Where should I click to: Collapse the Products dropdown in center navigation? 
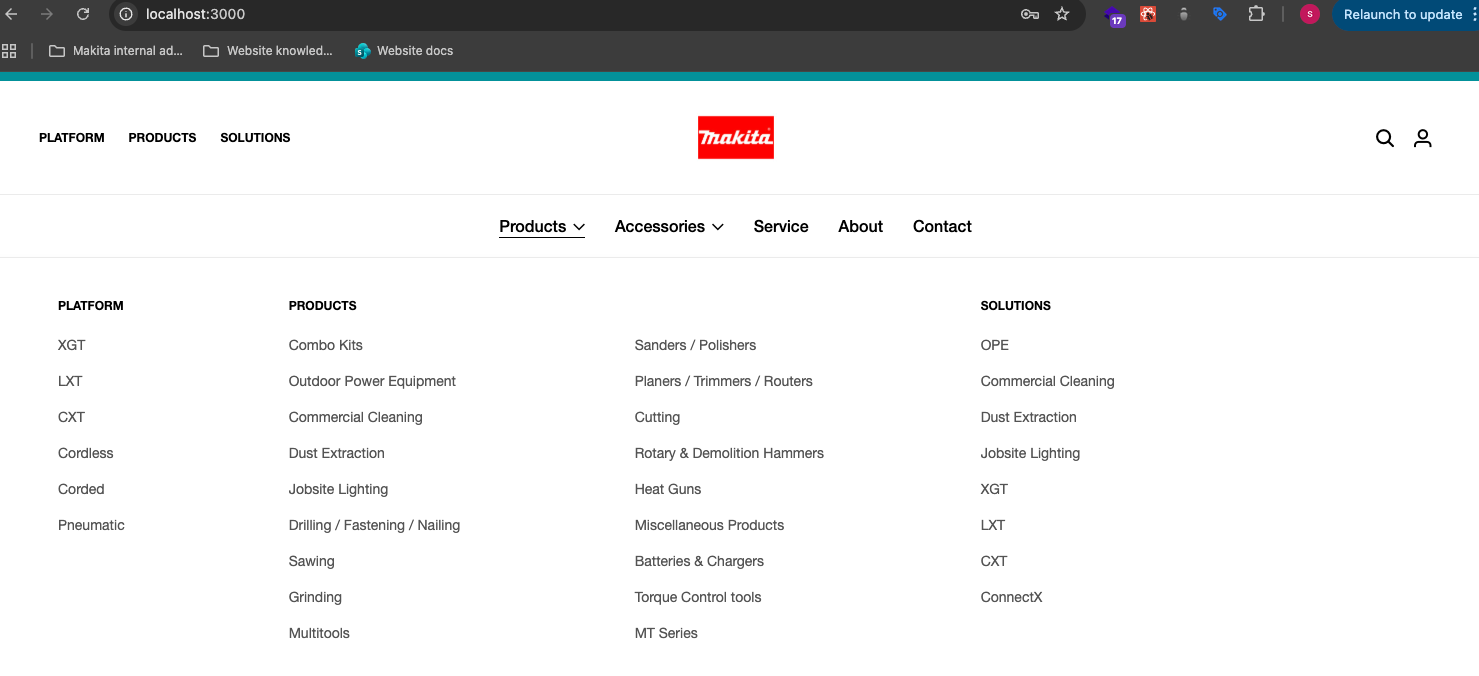tap(542, 226)
